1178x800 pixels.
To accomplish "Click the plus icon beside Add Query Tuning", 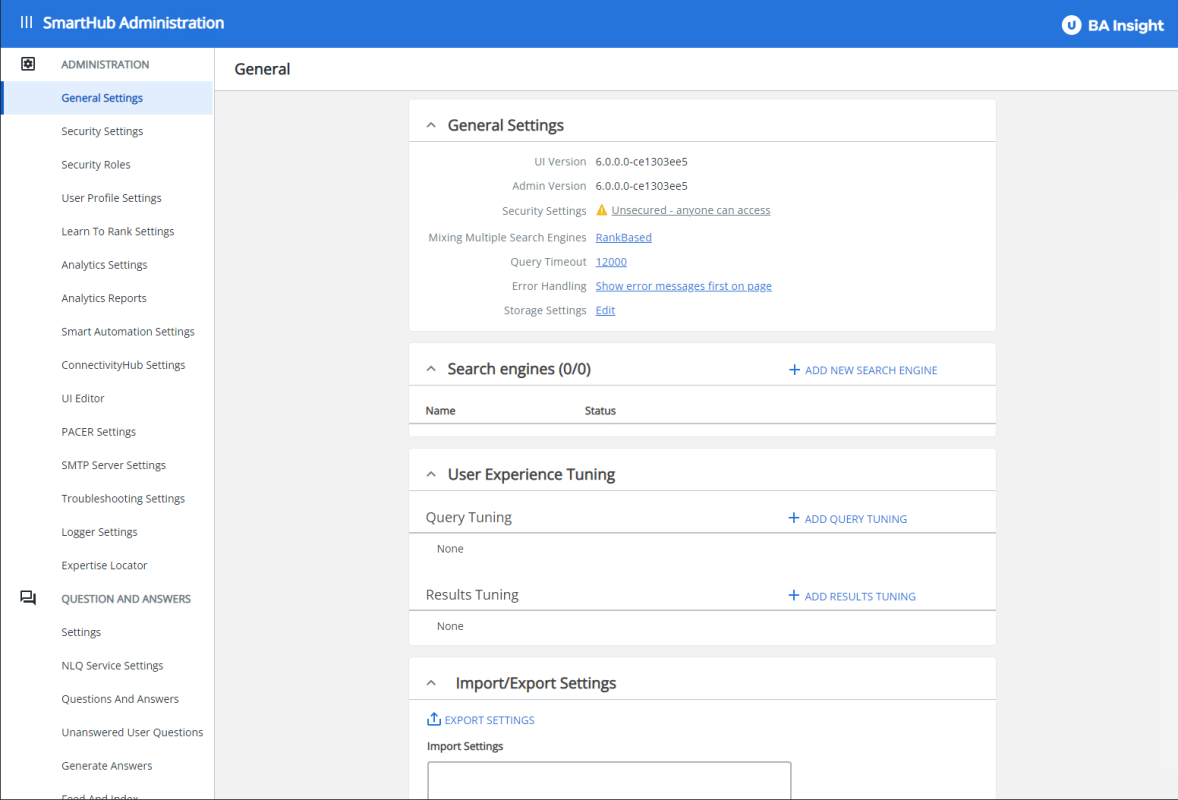I will pyautogui.click(x=794, y=519).
